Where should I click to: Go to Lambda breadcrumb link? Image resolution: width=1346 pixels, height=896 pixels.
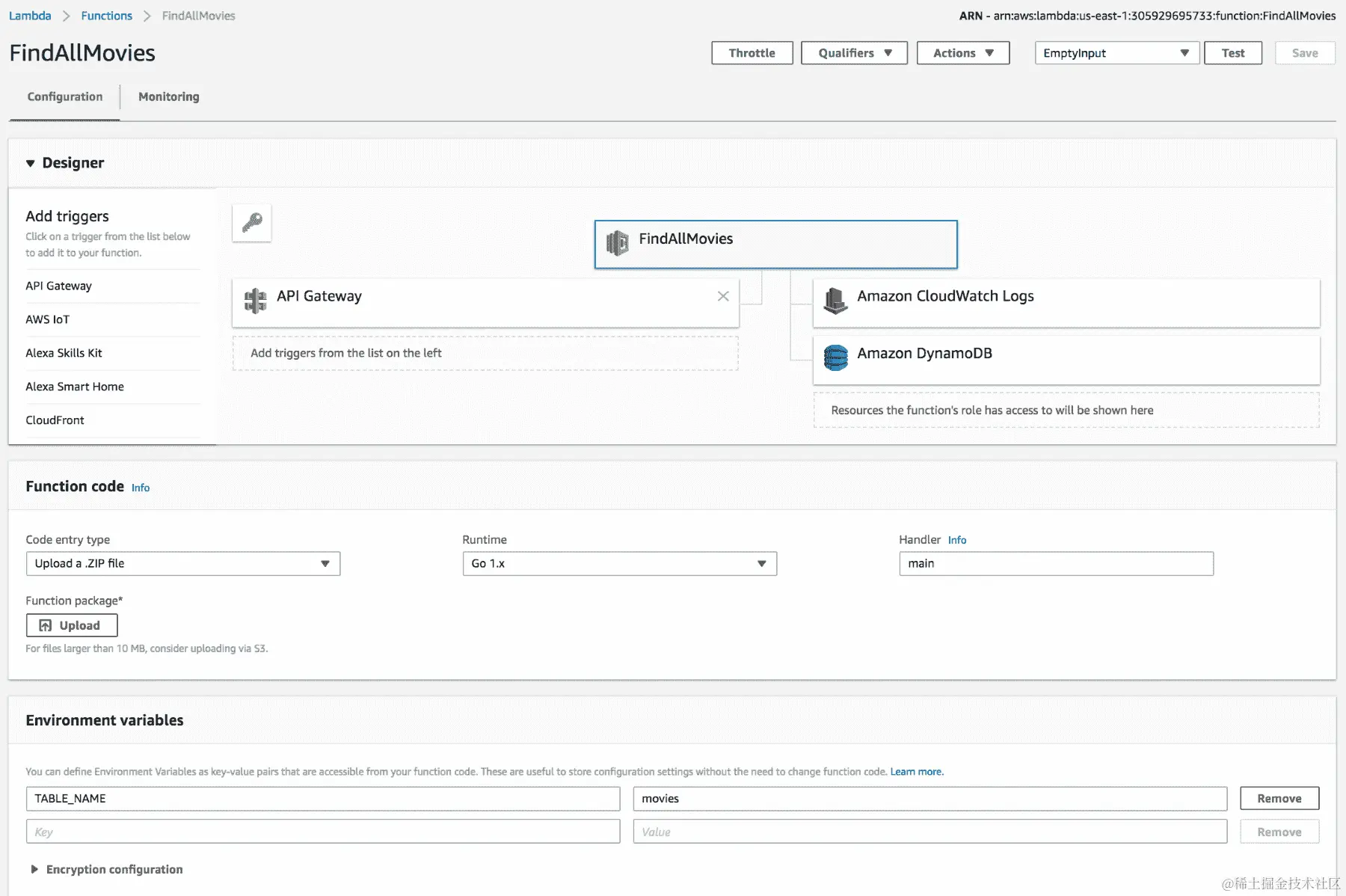click(x=30, y=16)
